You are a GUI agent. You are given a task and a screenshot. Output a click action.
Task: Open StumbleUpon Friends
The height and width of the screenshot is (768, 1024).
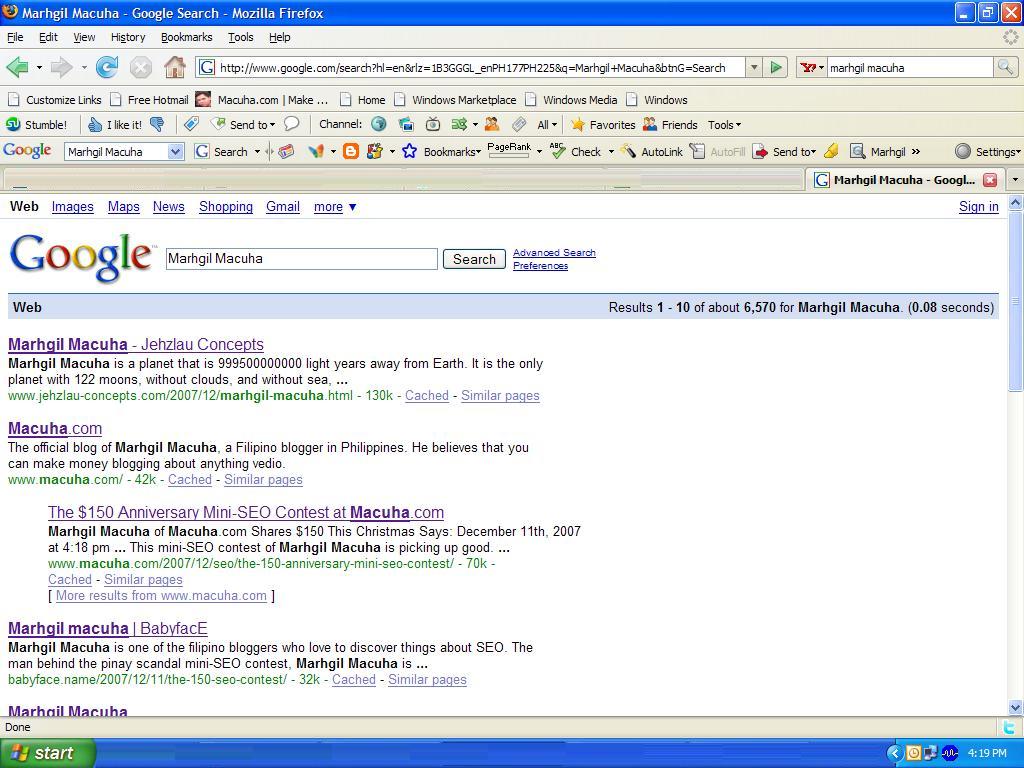(x=670, y=125)
